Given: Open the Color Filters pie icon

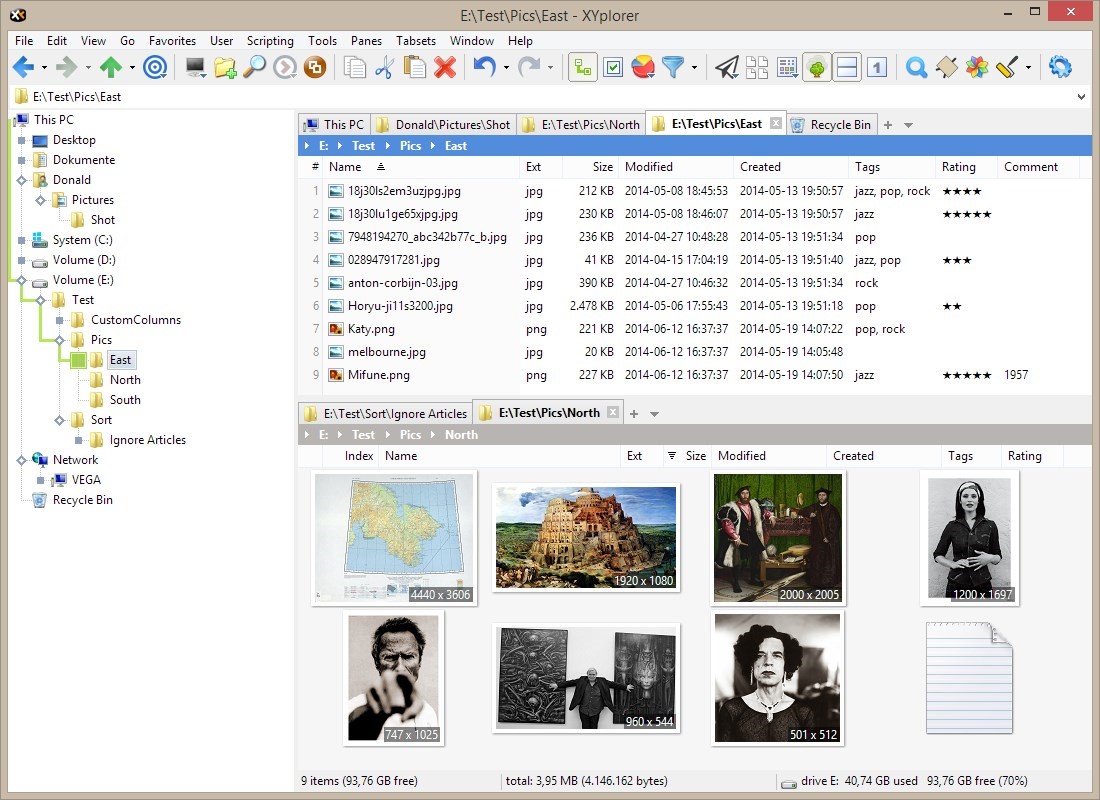Looking at the screenshot, I should (x=643, y=67).
